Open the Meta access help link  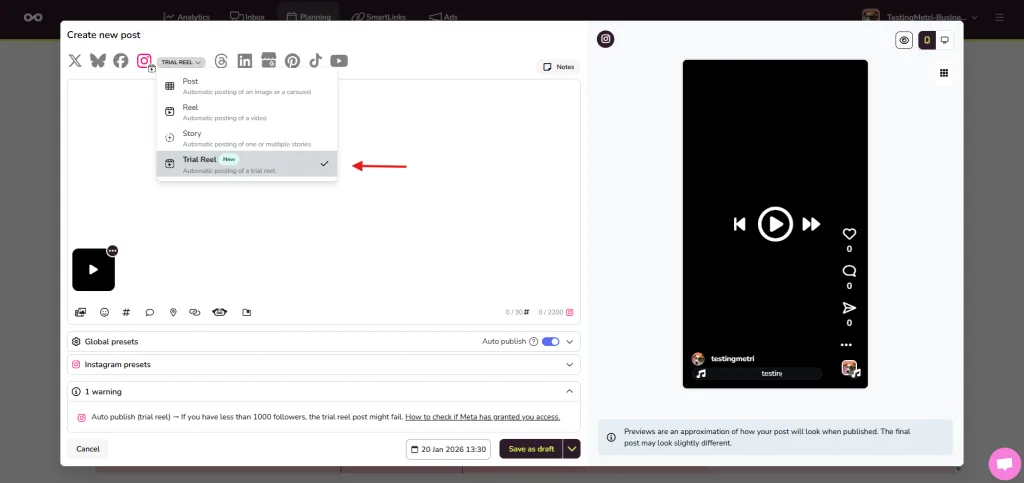482,417
